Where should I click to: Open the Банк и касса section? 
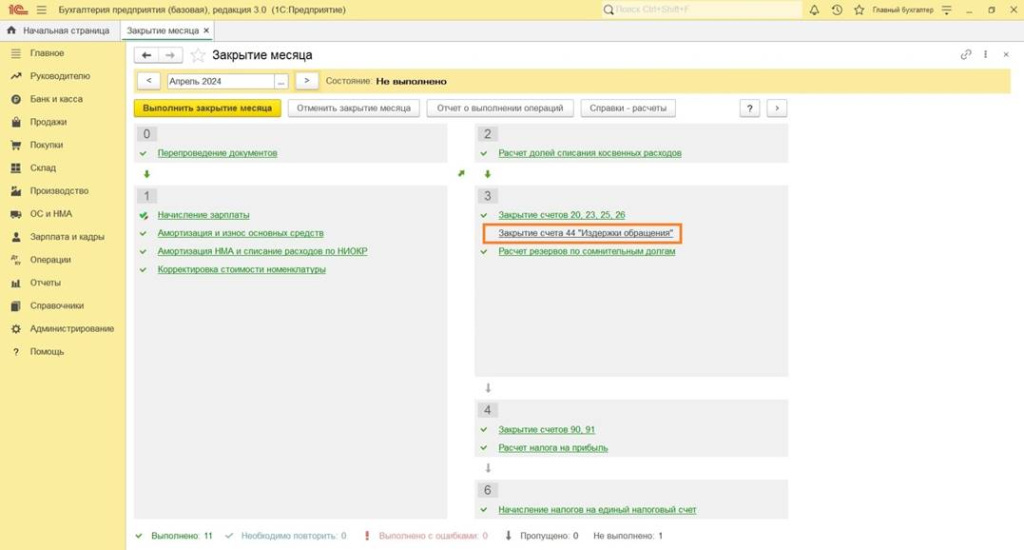pos(56,99)
